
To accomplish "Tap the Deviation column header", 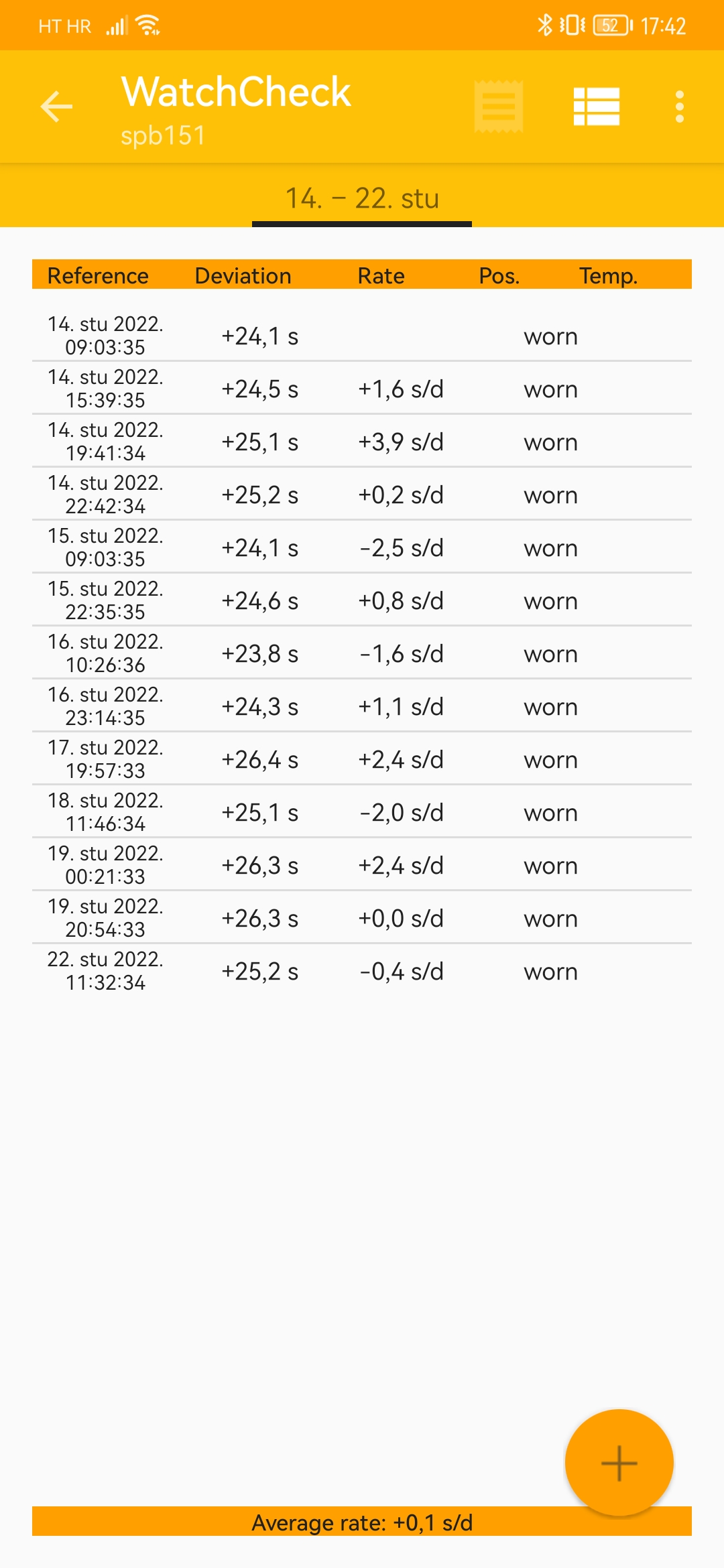I will [243, 275].
